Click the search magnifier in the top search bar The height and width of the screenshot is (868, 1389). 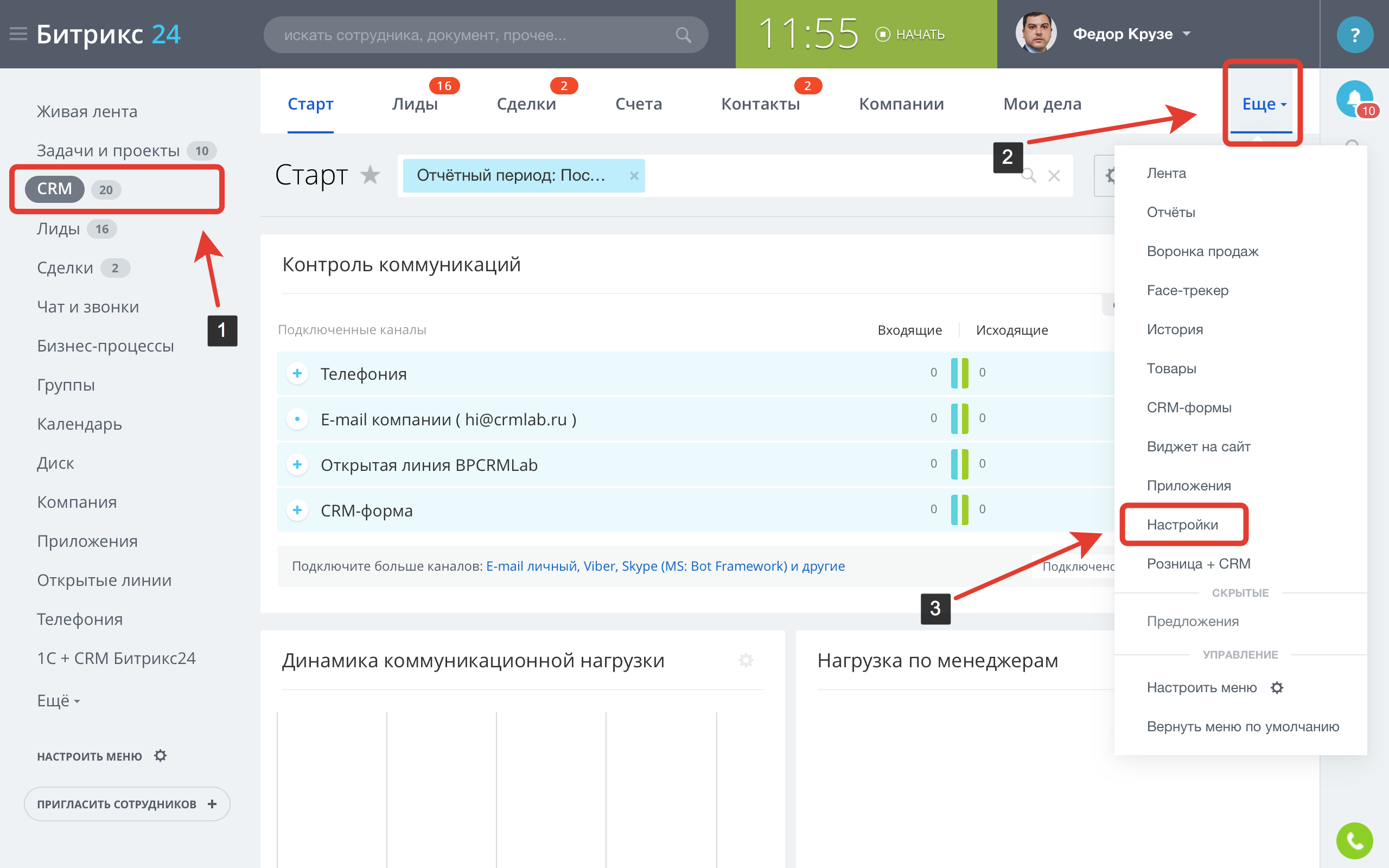pos(683,35)
